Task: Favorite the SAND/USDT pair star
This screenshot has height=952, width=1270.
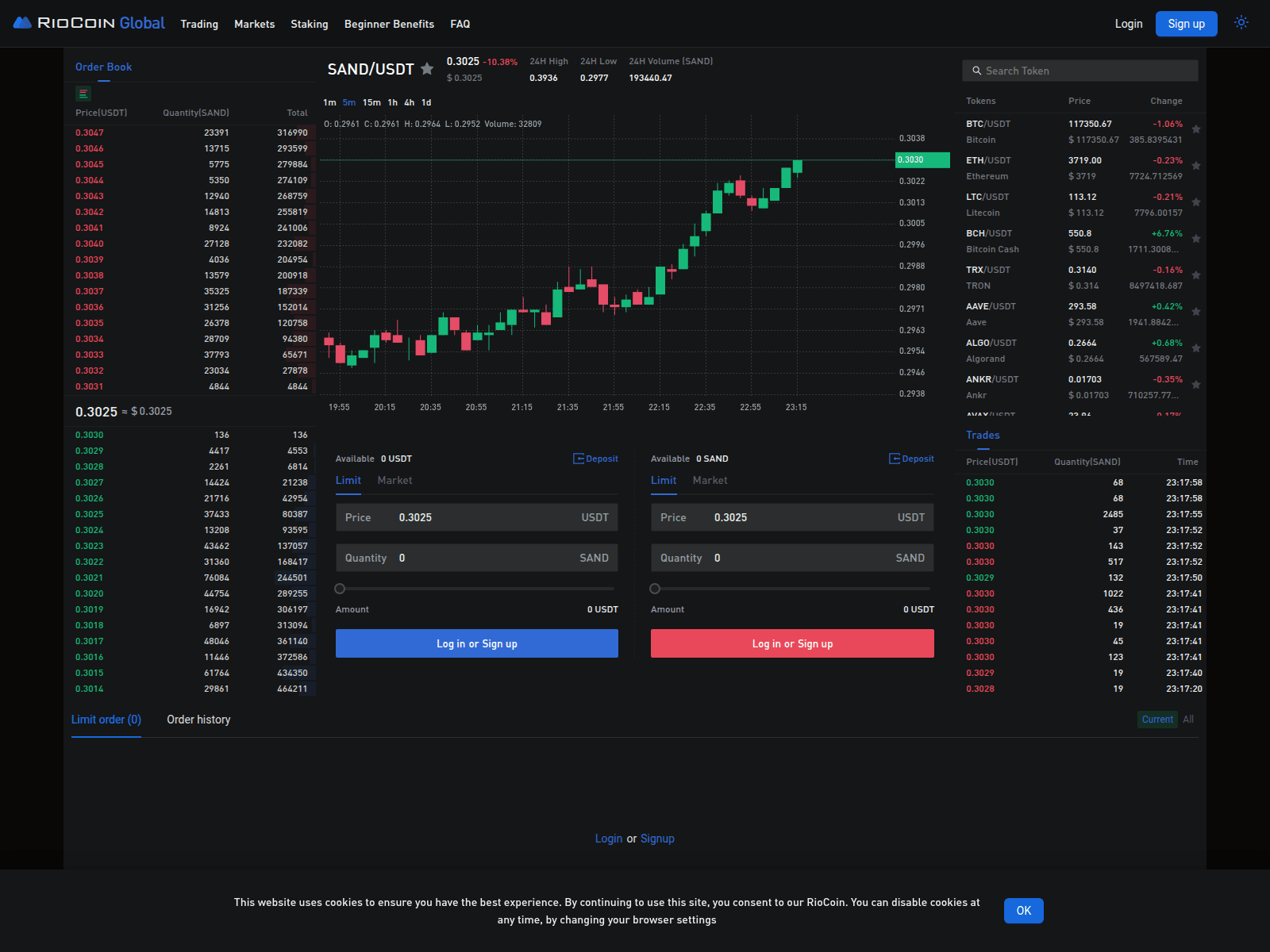Action: [427, 69]
